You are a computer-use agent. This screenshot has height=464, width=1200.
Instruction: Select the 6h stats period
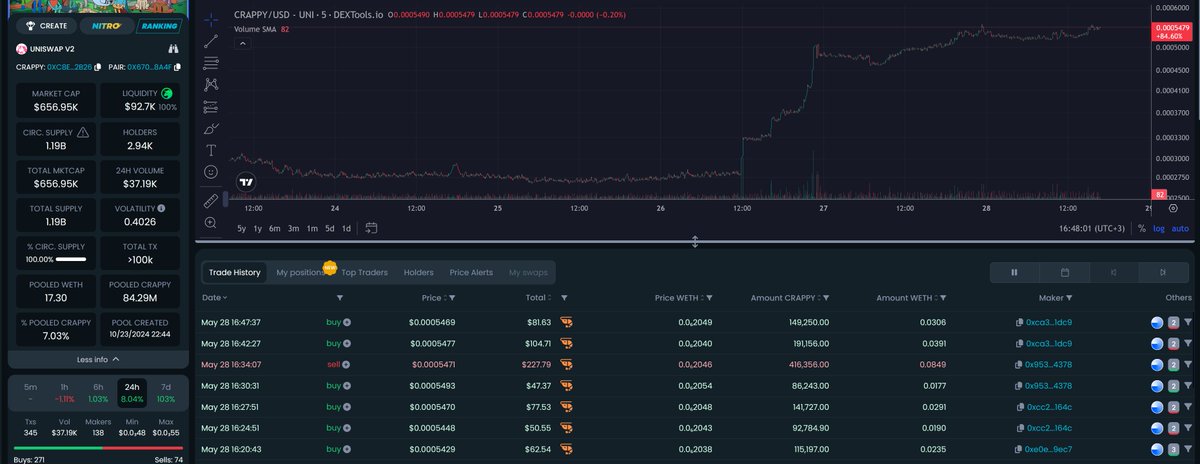pos(98,392)
